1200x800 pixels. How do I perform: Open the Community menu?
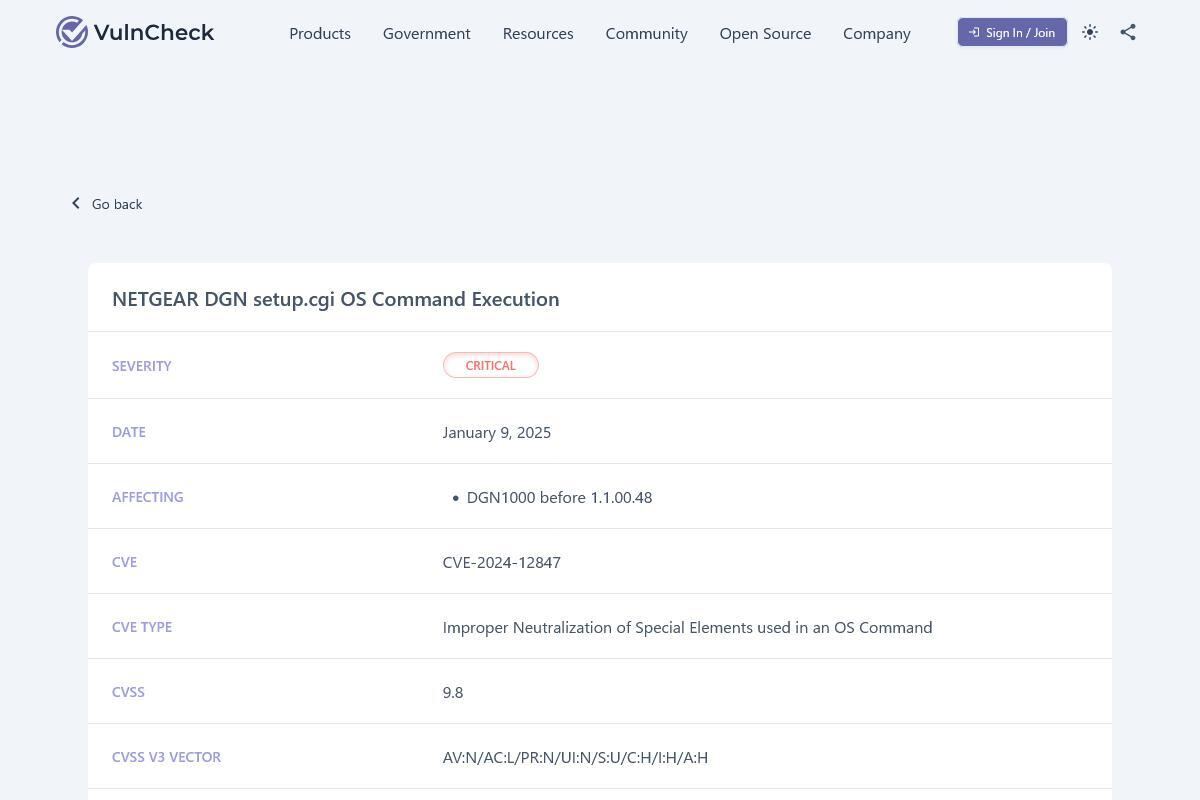pos(647,33)
